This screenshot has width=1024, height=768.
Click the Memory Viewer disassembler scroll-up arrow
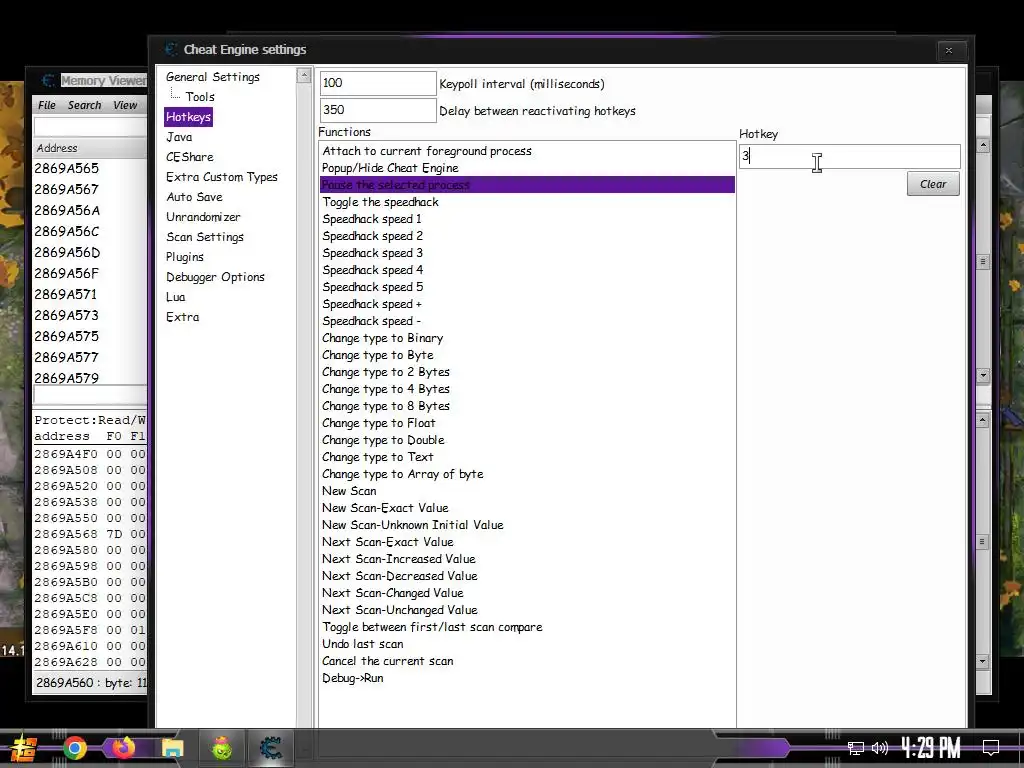coord(983,146)
